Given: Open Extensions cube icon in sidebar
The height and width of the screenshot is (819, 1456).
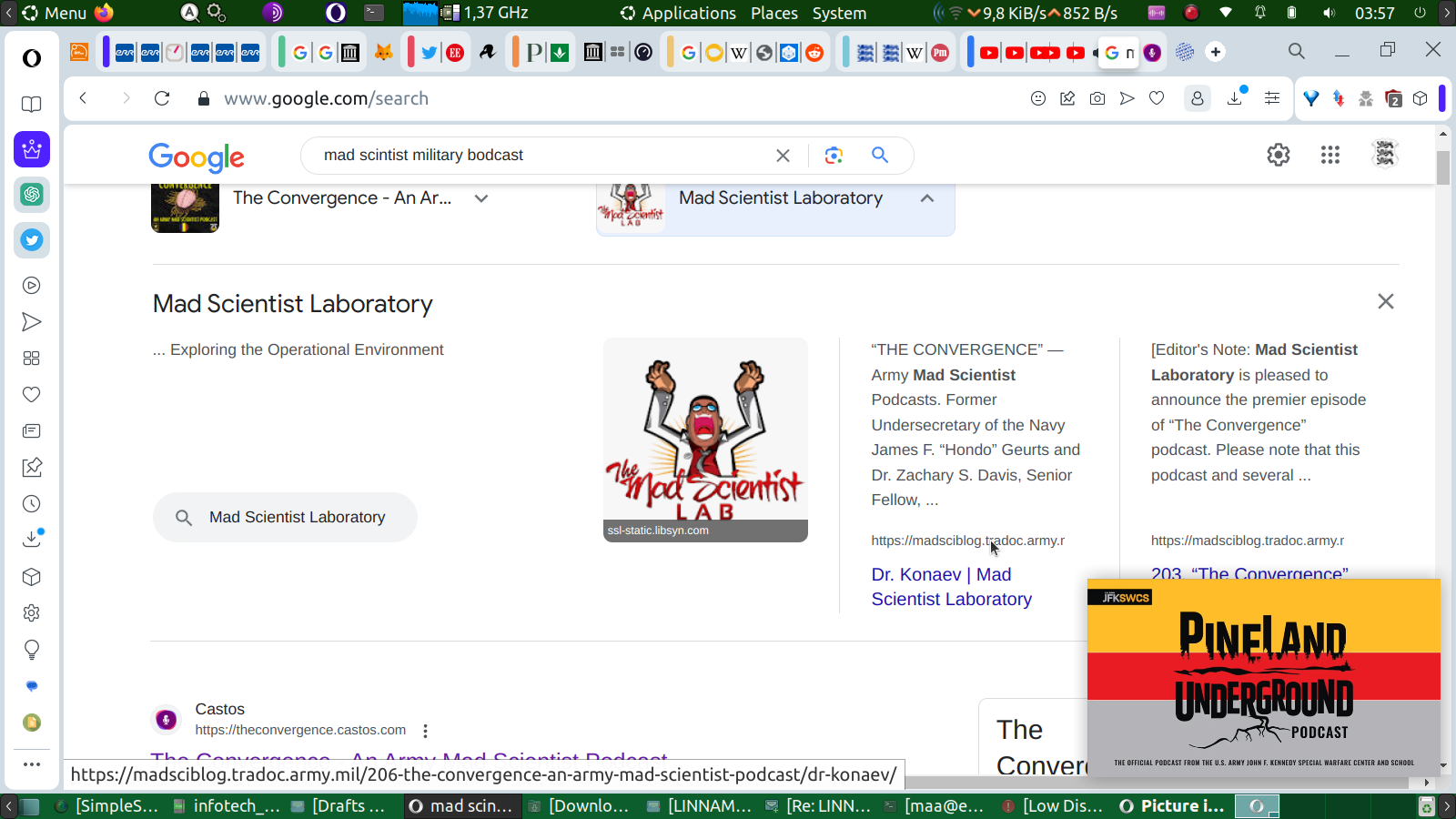Looking at the screenshot, I should (32, 577).
